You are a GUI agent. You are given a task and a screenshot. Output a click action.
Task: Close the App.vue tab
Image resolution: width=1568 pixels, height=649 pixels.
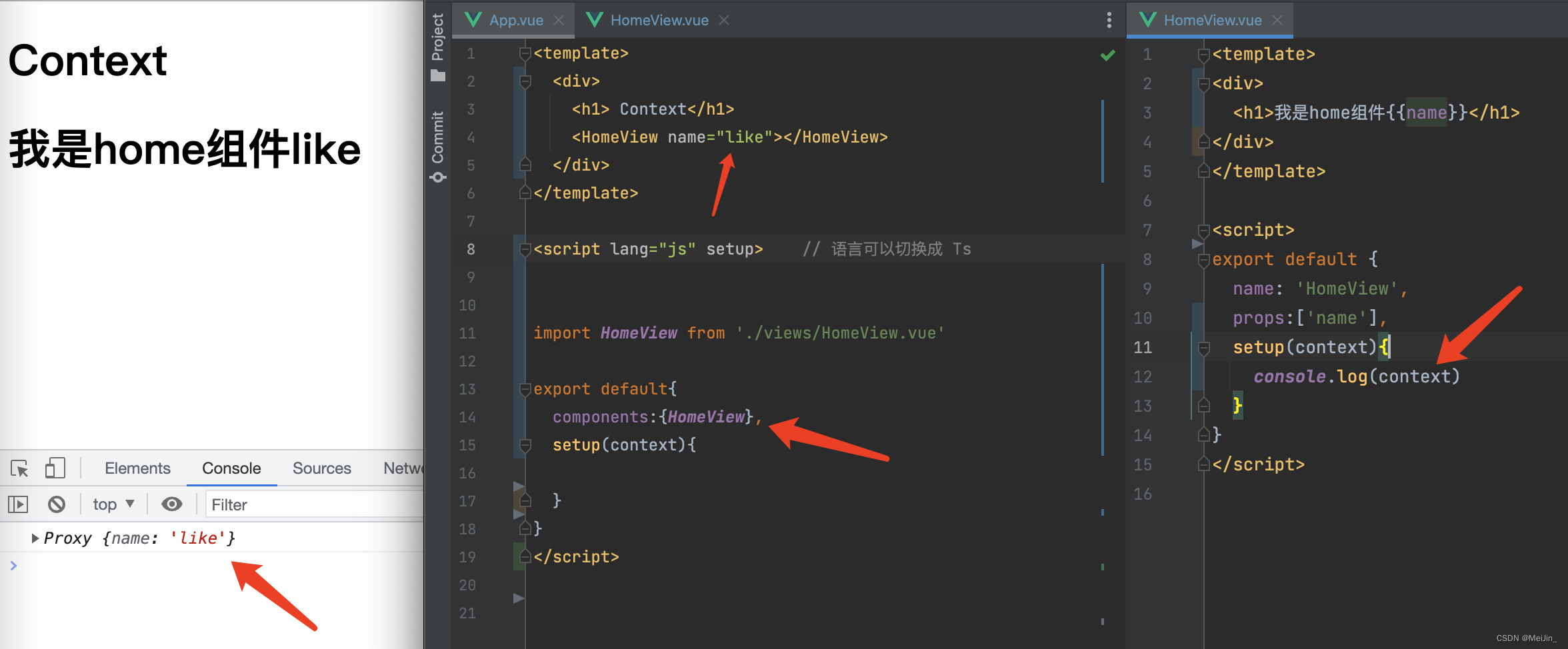click(559, 20)
